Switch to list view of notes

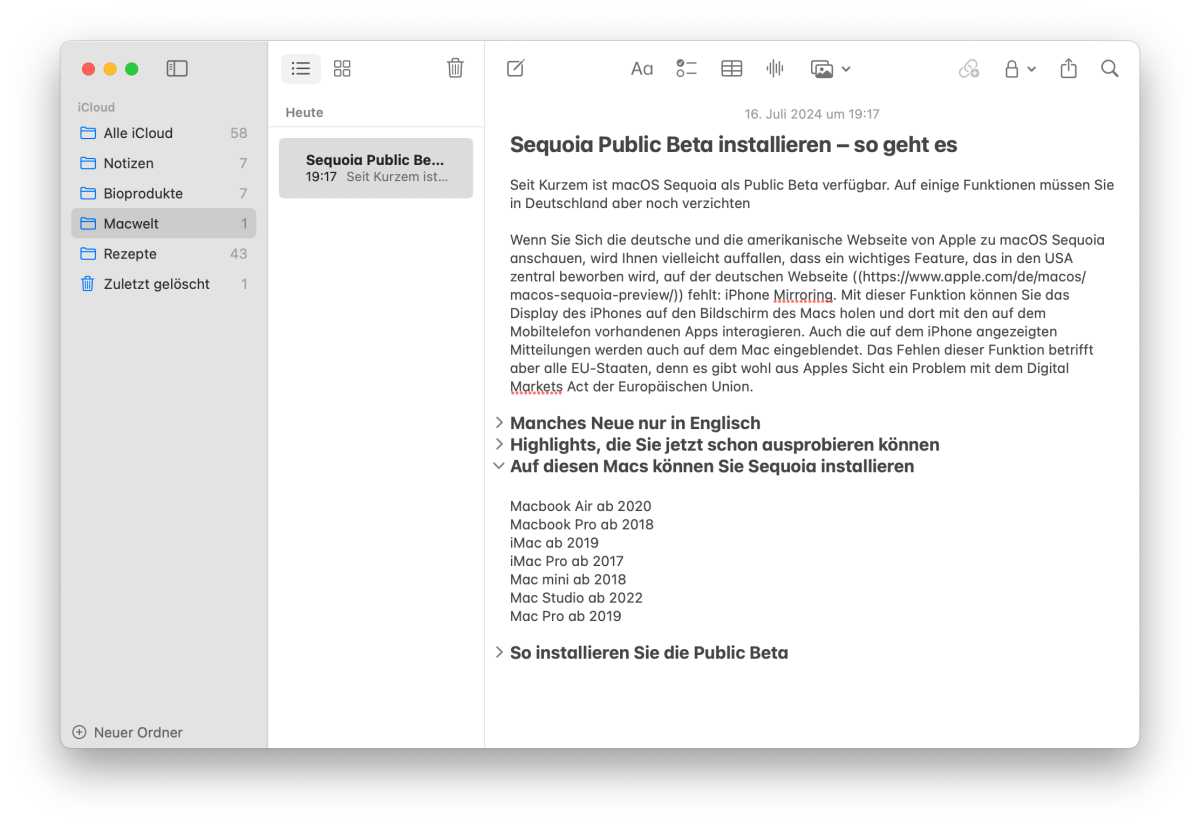[x=301, y=69]
